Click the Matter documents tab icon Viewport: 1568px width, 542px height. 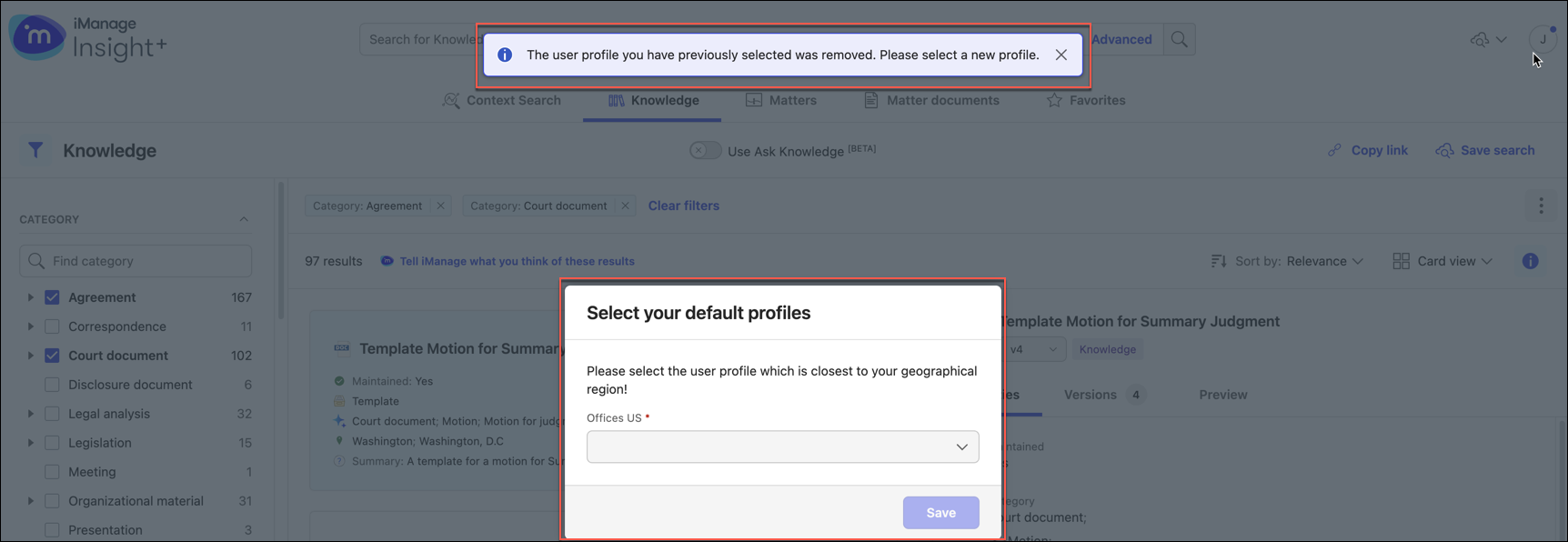click(x=870, y=100)
